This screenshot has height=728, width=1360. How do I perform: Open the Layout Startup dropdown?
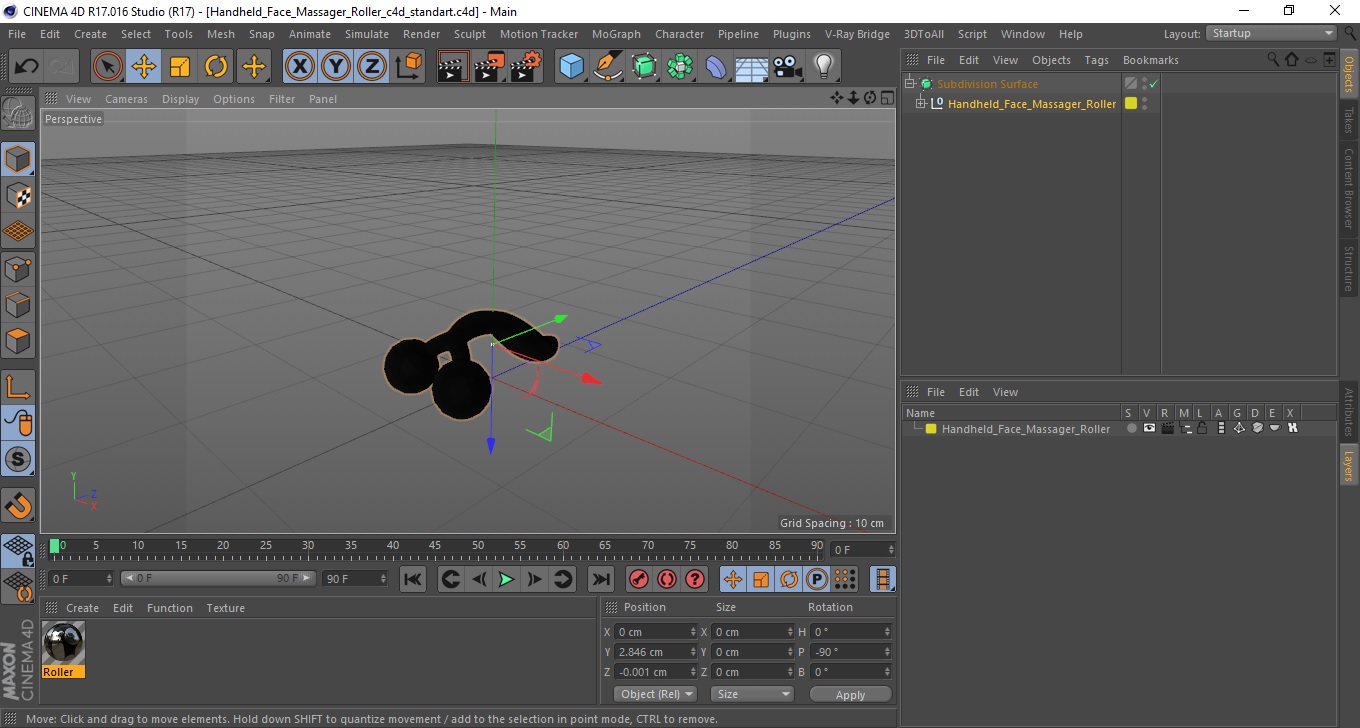1271,33
